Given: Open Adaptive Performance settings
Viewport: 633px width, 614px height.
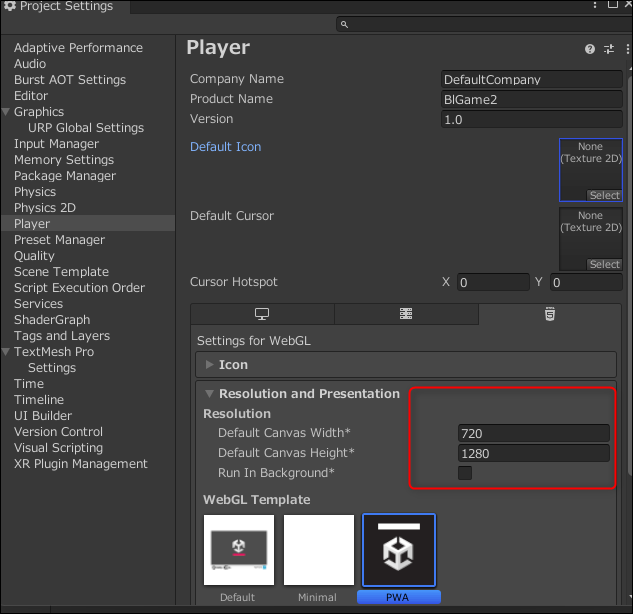Looking at the screenshot, I should pyautogui.click(x=78, y=48).
